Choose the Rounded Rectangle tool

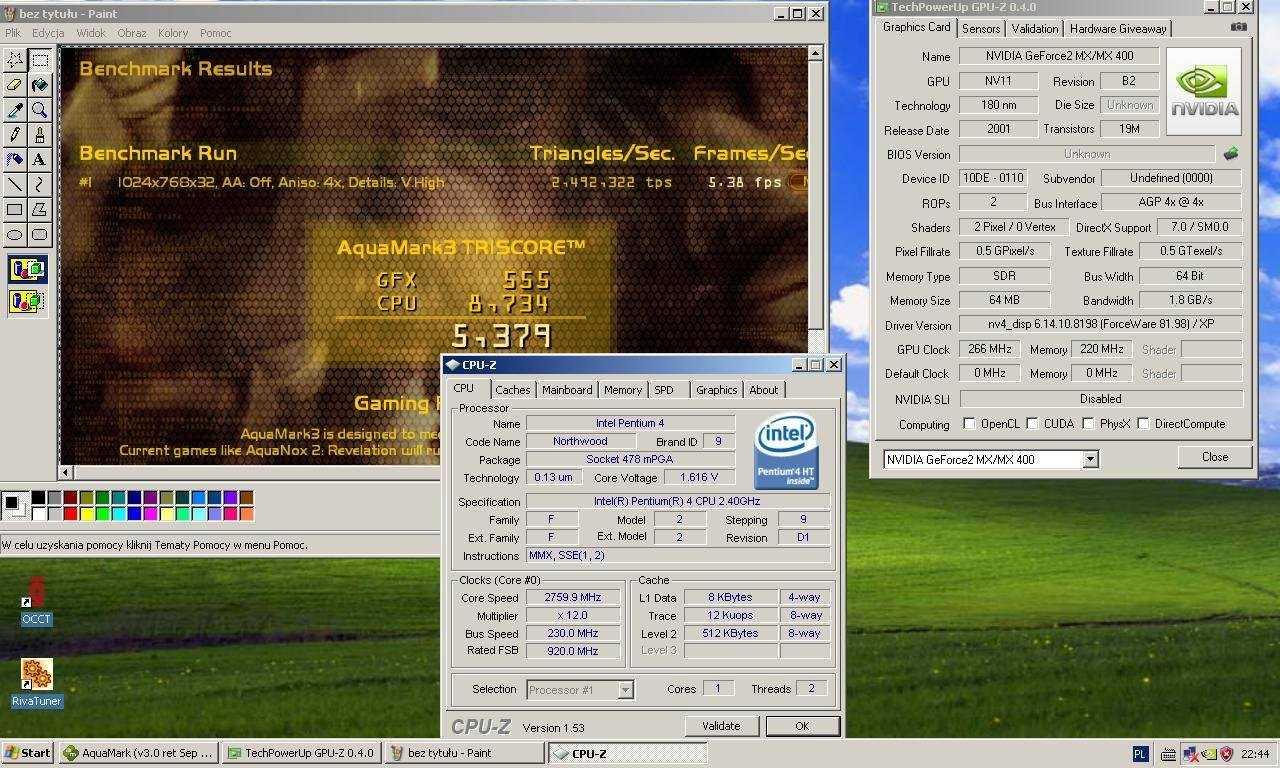pos(39,235)
